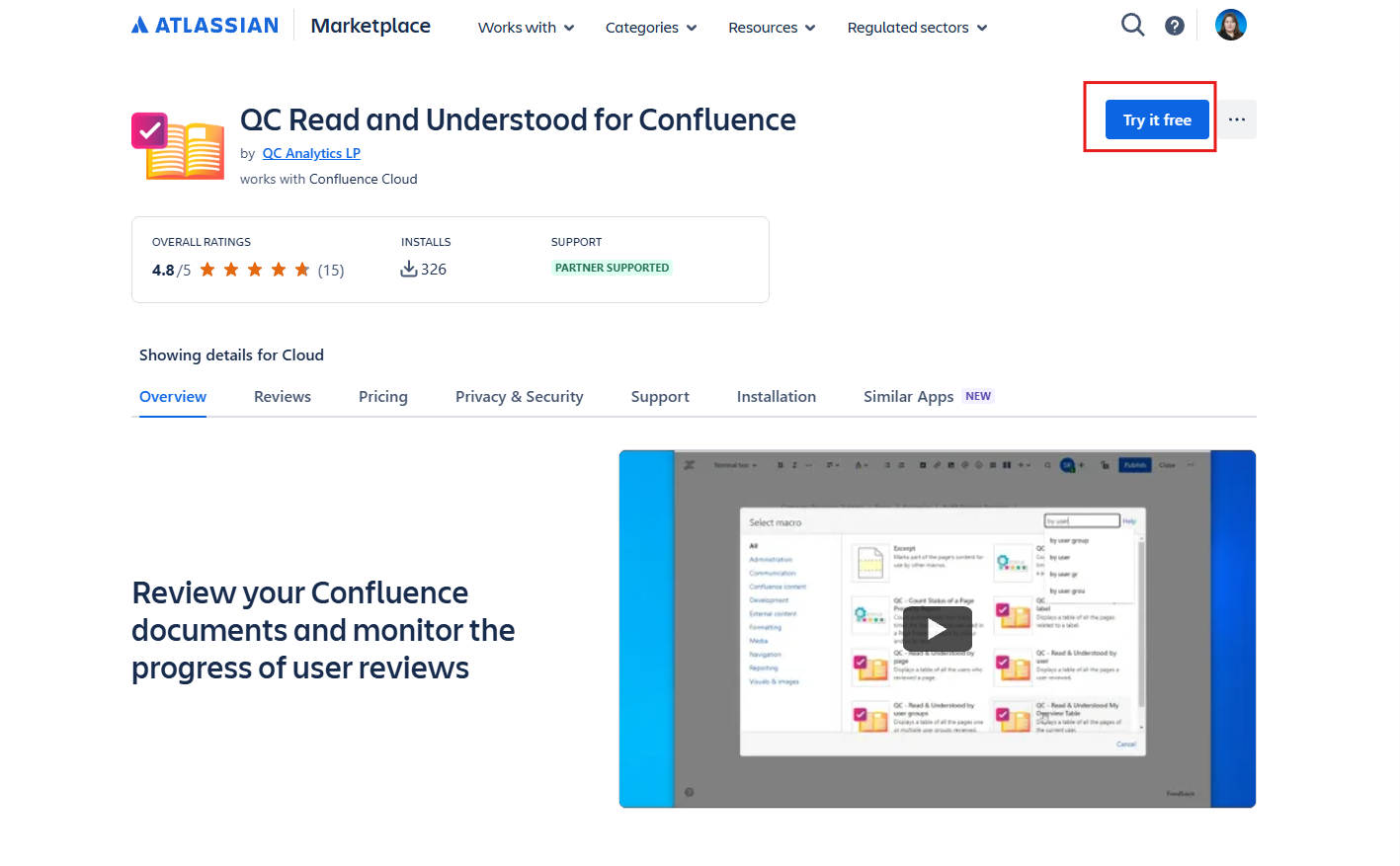Open the user profile avatar
This screenshot has height=866, width=1400.
point(1230,25)
